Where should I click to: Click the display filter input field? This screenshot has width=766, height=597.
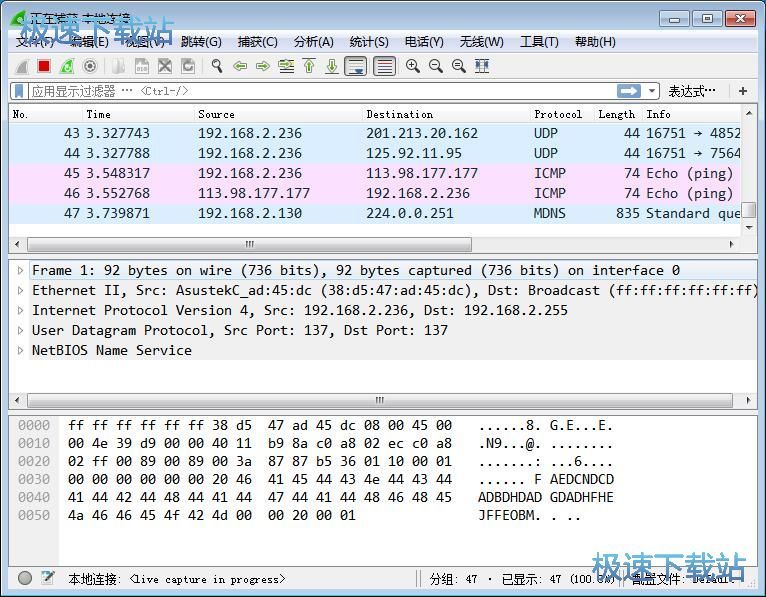pos(322,91)
